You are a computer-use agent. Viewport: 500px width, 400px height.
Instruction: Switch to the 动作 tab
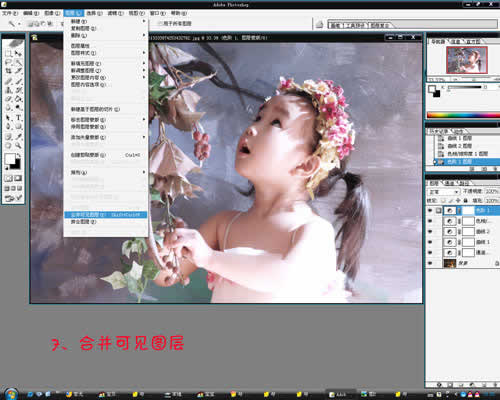(459, 131)
